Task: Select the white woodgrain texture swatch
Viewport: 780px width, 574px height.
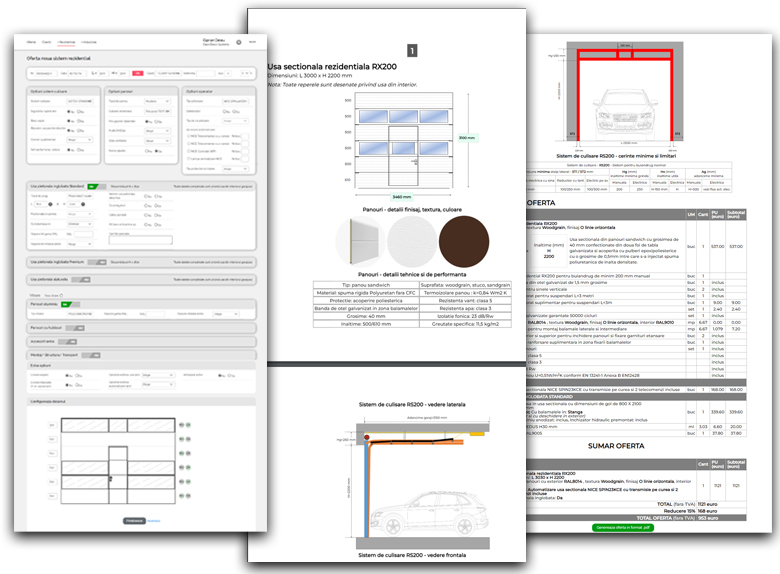Action: [412, 241]
